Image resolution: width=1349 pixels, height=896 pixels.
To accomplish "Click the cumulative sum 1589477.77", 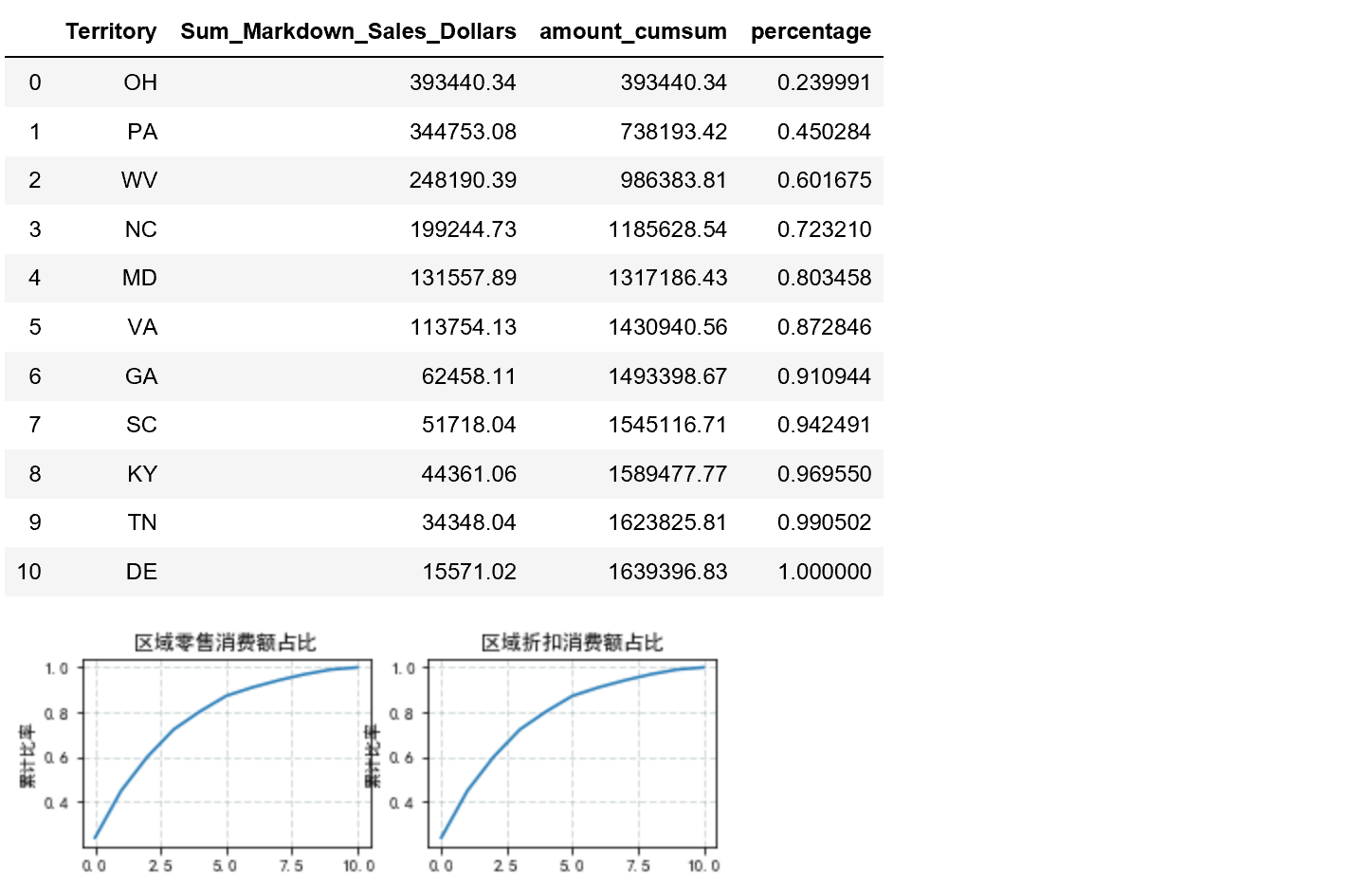I will pyautogui.click(x=667, y=474).
